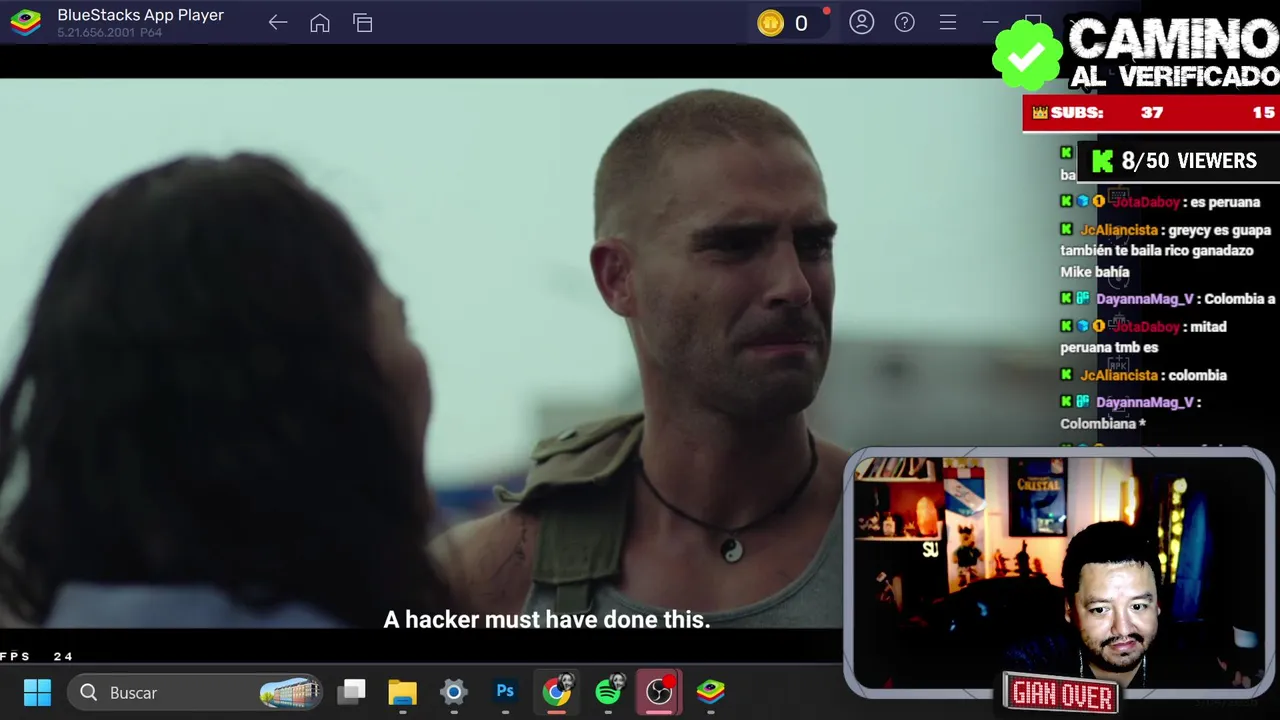Go back using the BlueStacks back arrow
The image size is (1280, 720).
click(x=278, y=23)
